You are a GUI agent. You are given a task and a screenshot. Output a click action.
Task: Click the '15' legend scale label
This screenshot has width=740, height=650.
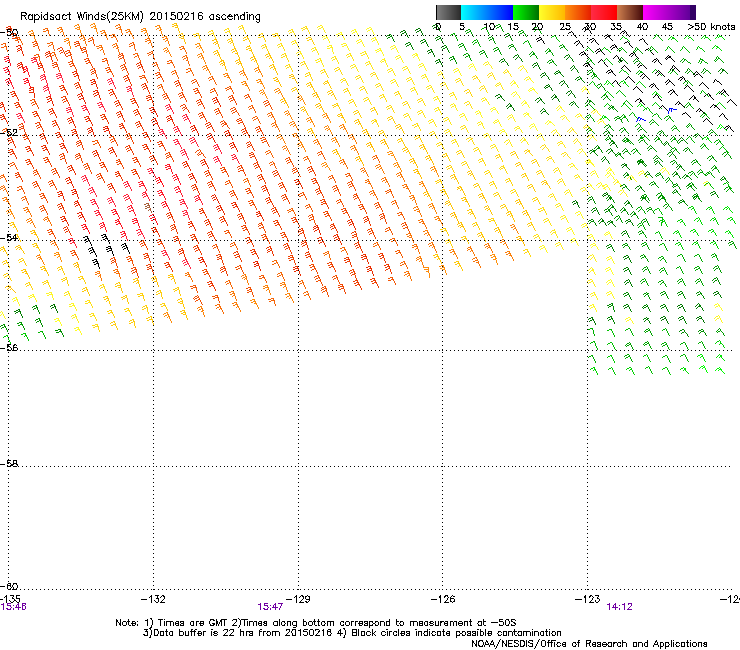[x=513, y=27]
